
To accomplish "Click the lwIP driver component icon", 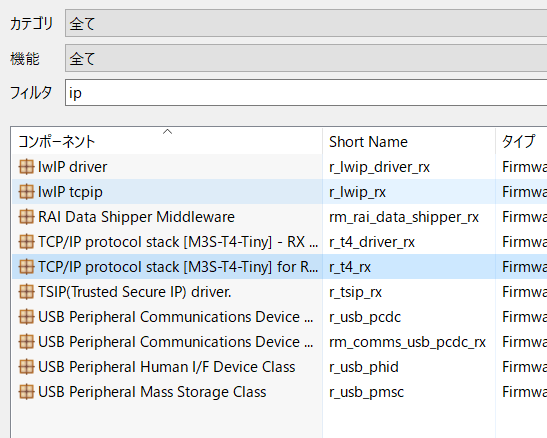I will pyautogui.click(x=27, y=167).
